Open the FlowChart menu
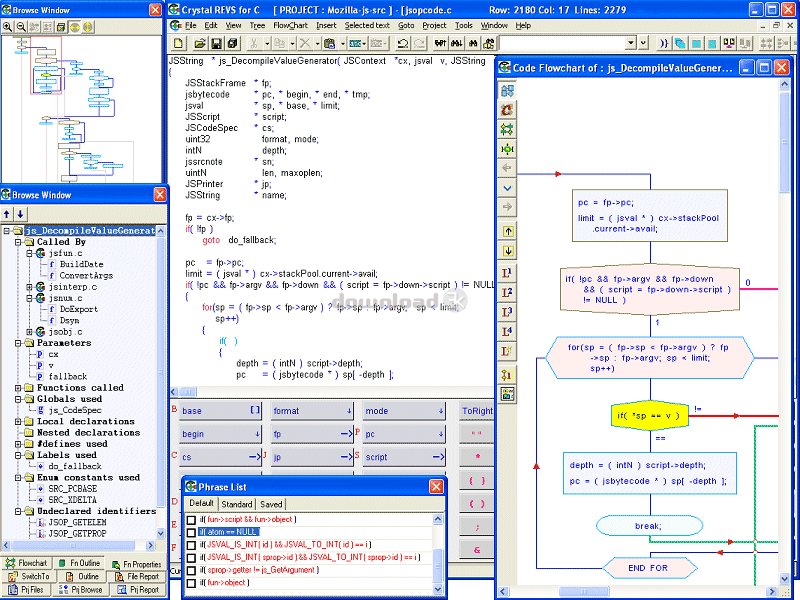 point(290,25)
